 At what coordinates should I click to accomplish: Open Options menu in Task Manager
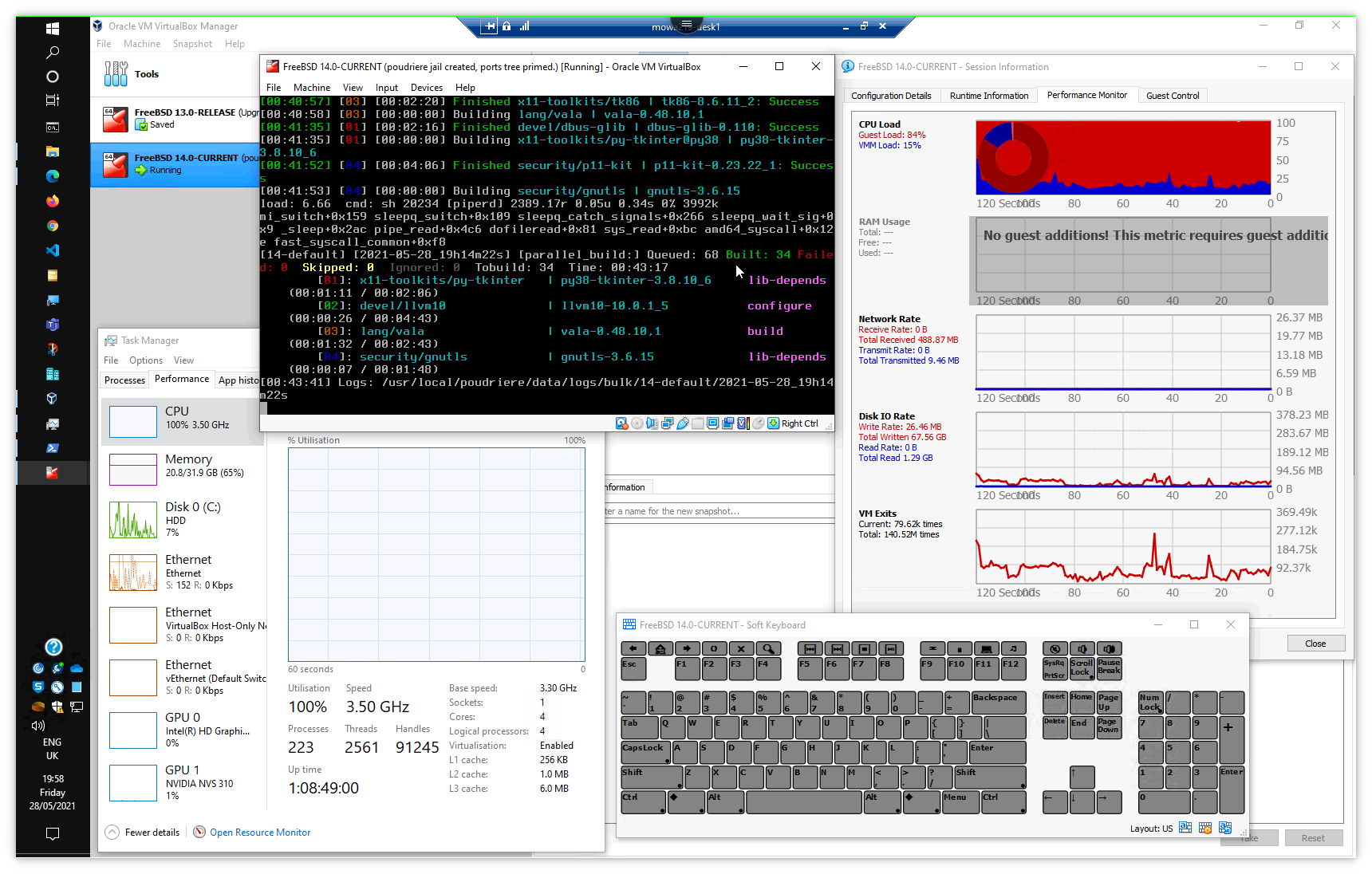point(146,360)
